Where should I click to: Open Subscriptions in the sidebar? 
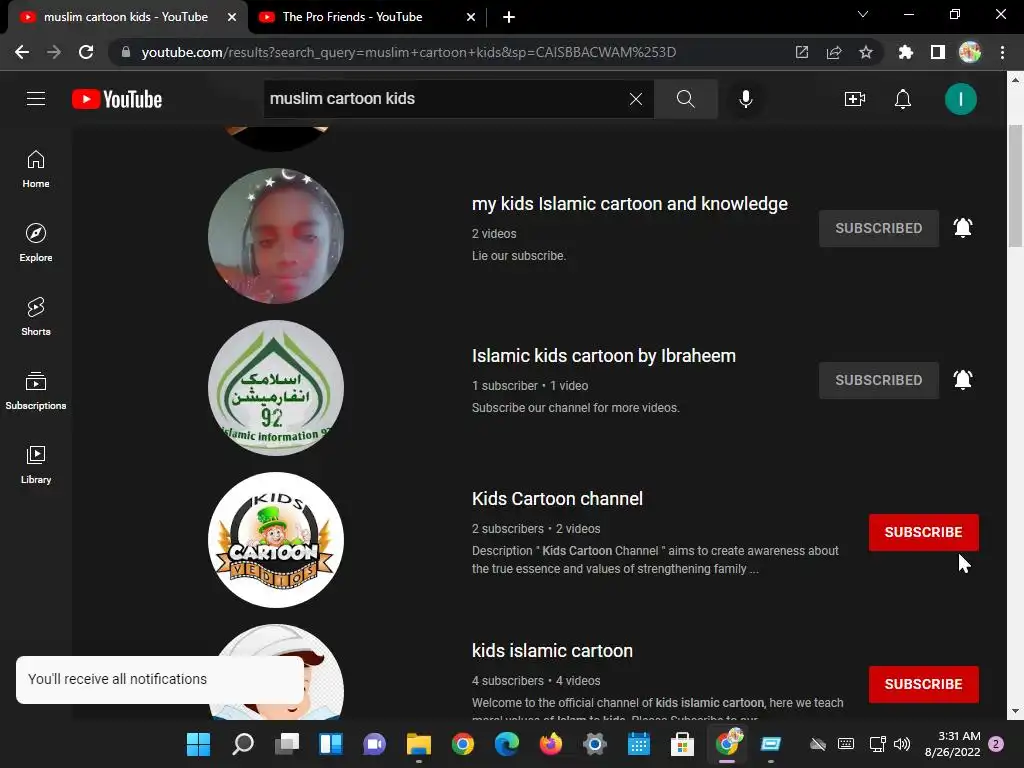coord(36,391)
